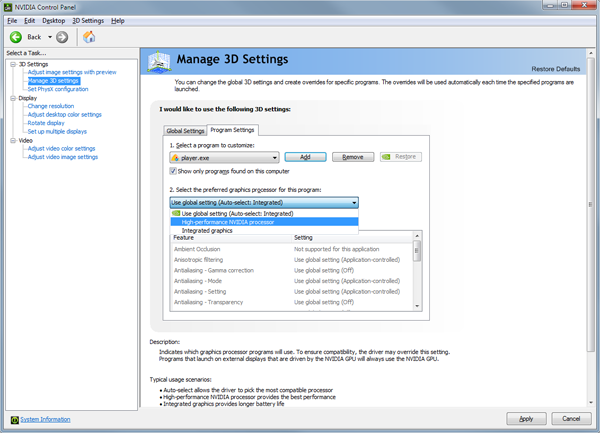Click the Cancel button

coord(571,419)
